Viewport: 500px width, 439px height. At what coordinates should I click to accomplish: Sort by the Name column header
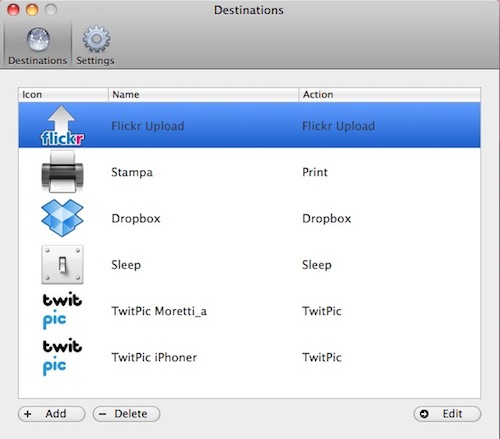[203, 95]
